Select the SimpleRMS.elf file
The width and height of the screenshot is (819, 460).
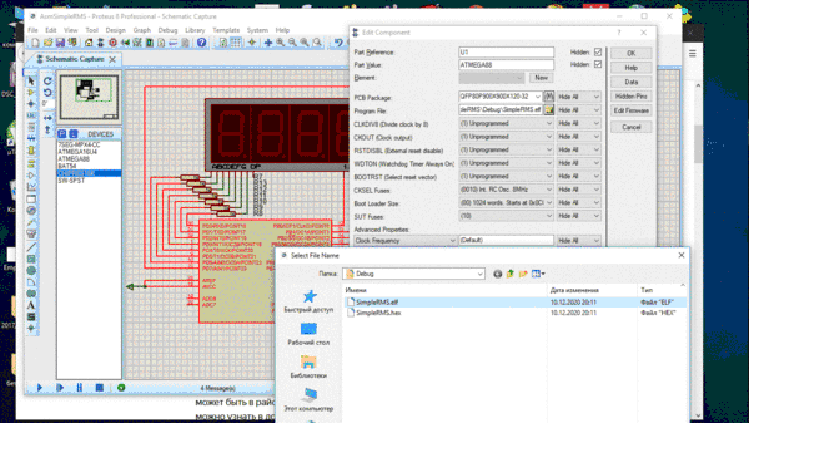coord(377,302)
